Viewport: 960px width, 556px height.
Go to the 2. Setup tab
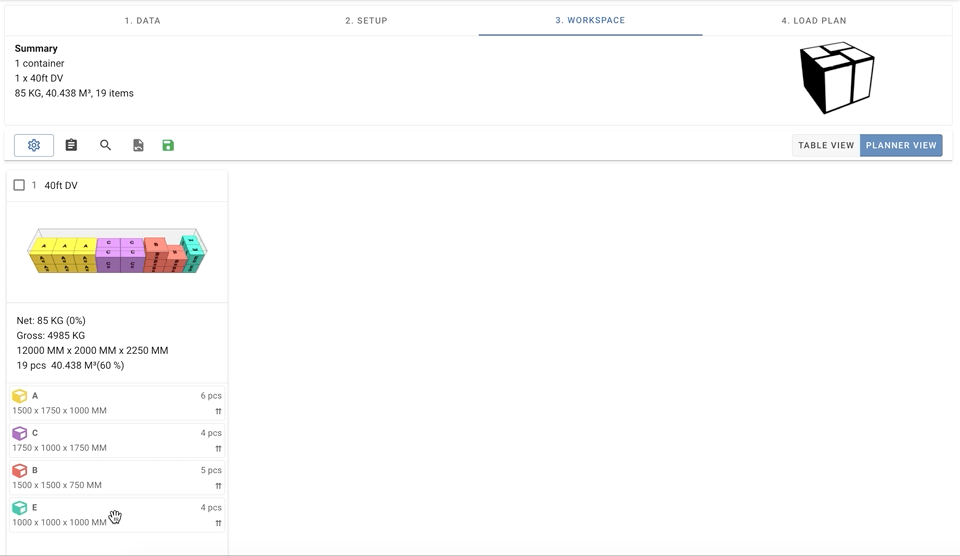tap(366, 20)
